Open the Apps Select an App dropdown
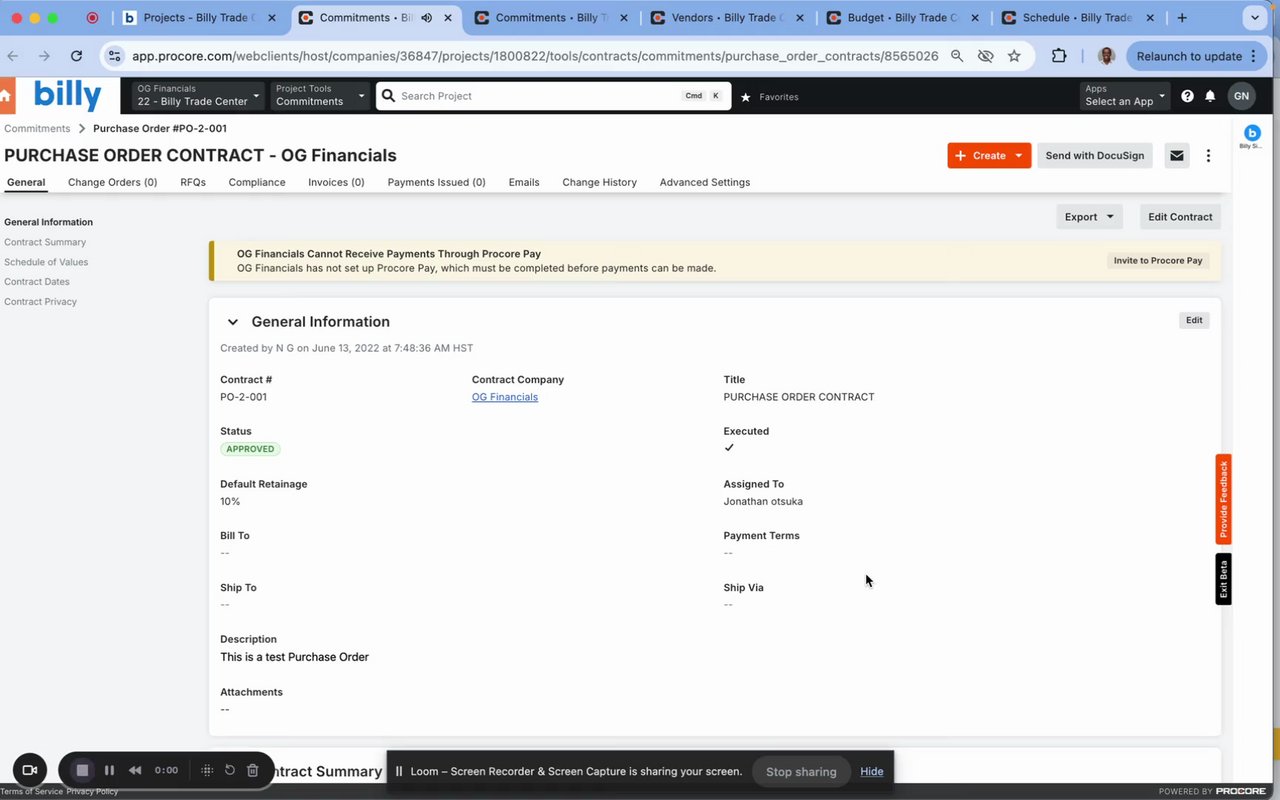The width and height of the screenshot is (1280, 800). (1125, 95)
